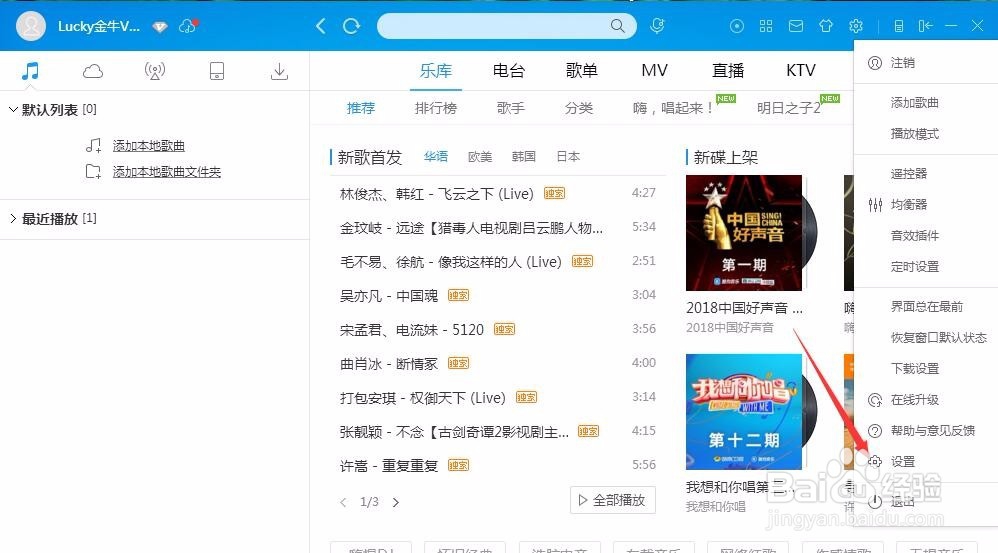998x553 pixels.
Task: Refresh the page with reload icon
Action: [x=351, y=26]
